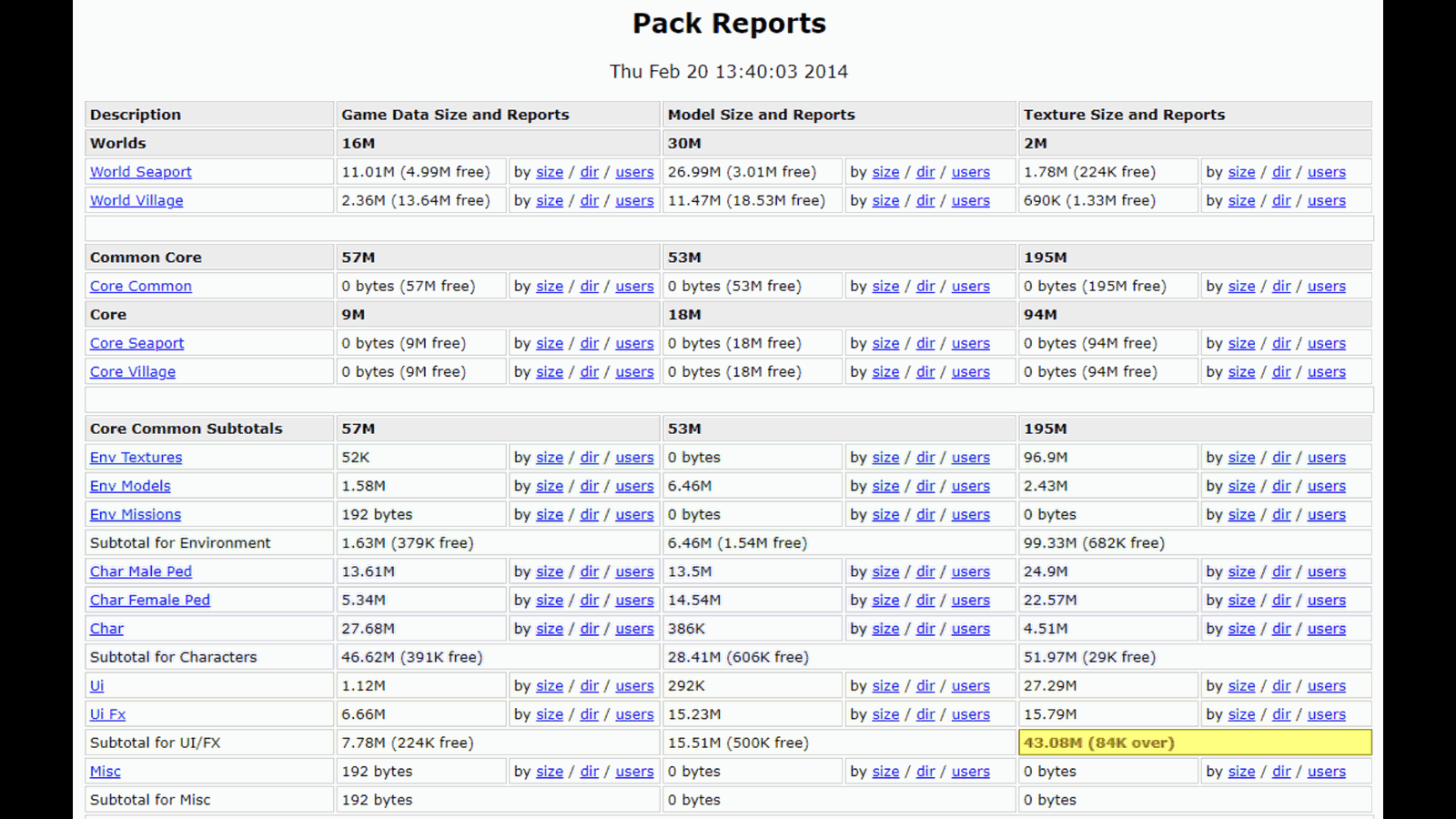1456x819 pixels.
Task: View World Seaport game data by size
Action: (550, 172)
